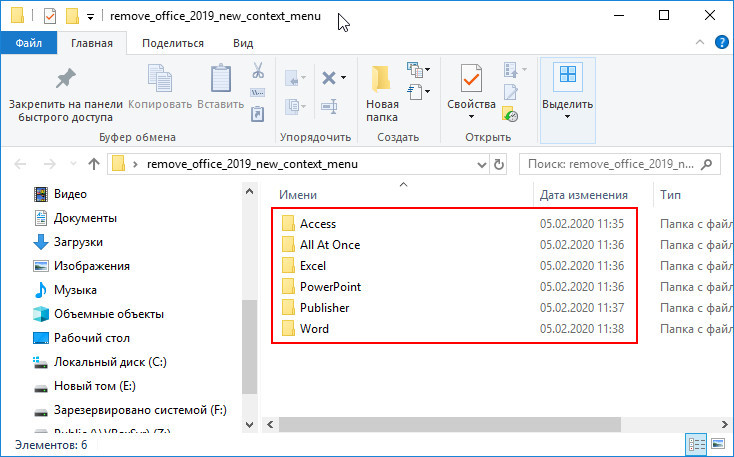
Task: Collapse the ribbon with the chevron
Action: [700, 43]
